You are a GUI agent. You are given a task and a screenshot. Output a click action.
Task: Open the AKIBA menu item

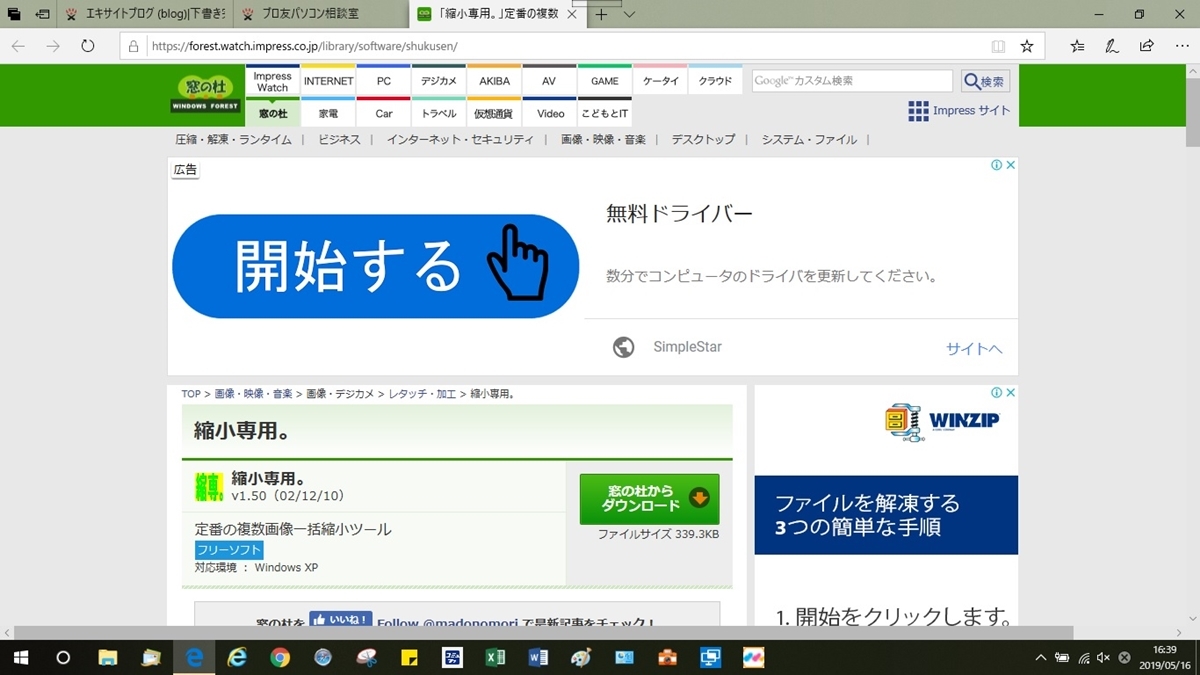[x=494, y=81]
